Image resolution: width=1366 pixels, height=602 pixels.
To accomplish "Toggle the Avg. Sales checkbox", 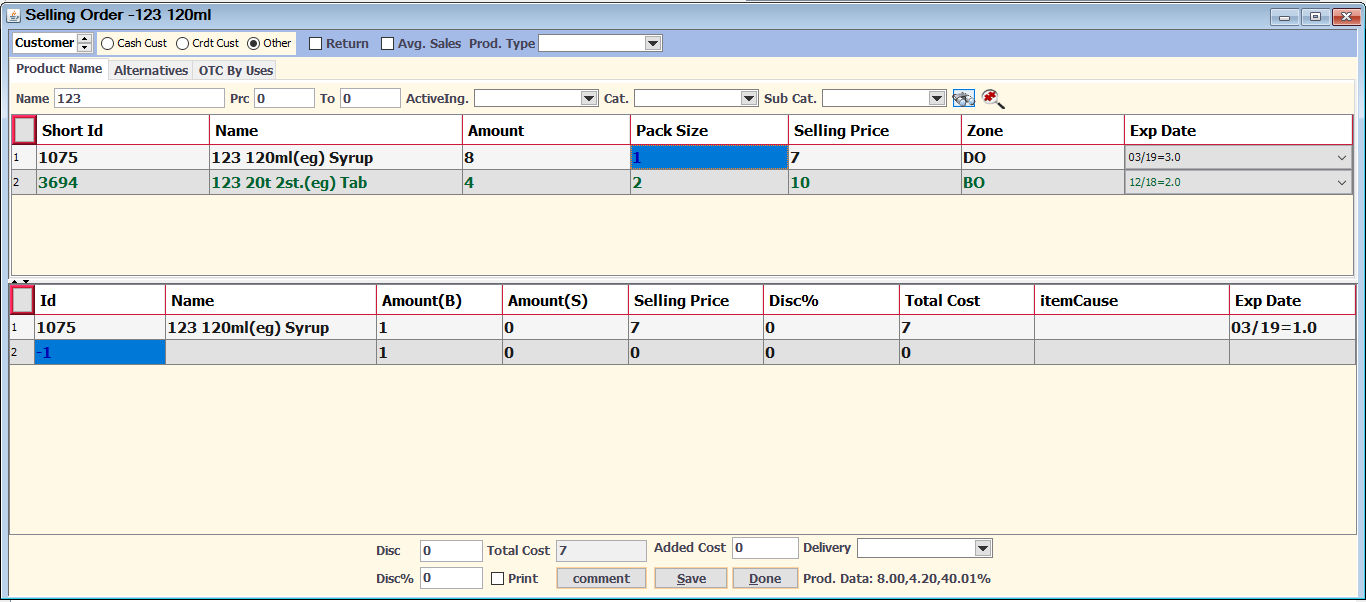I will pos(388,43).
